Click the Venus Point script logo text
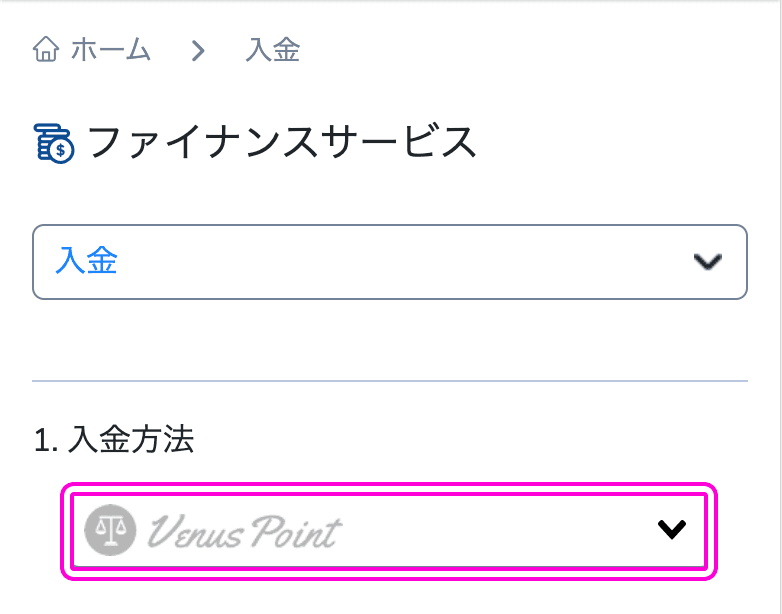 245,532
